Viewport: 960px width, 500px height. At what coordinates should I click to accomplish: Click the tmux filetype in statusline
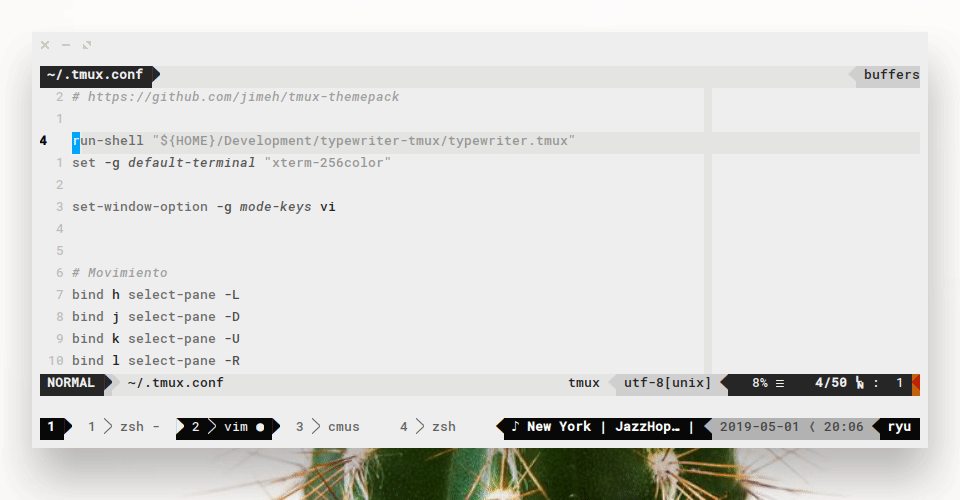point(583,383)
